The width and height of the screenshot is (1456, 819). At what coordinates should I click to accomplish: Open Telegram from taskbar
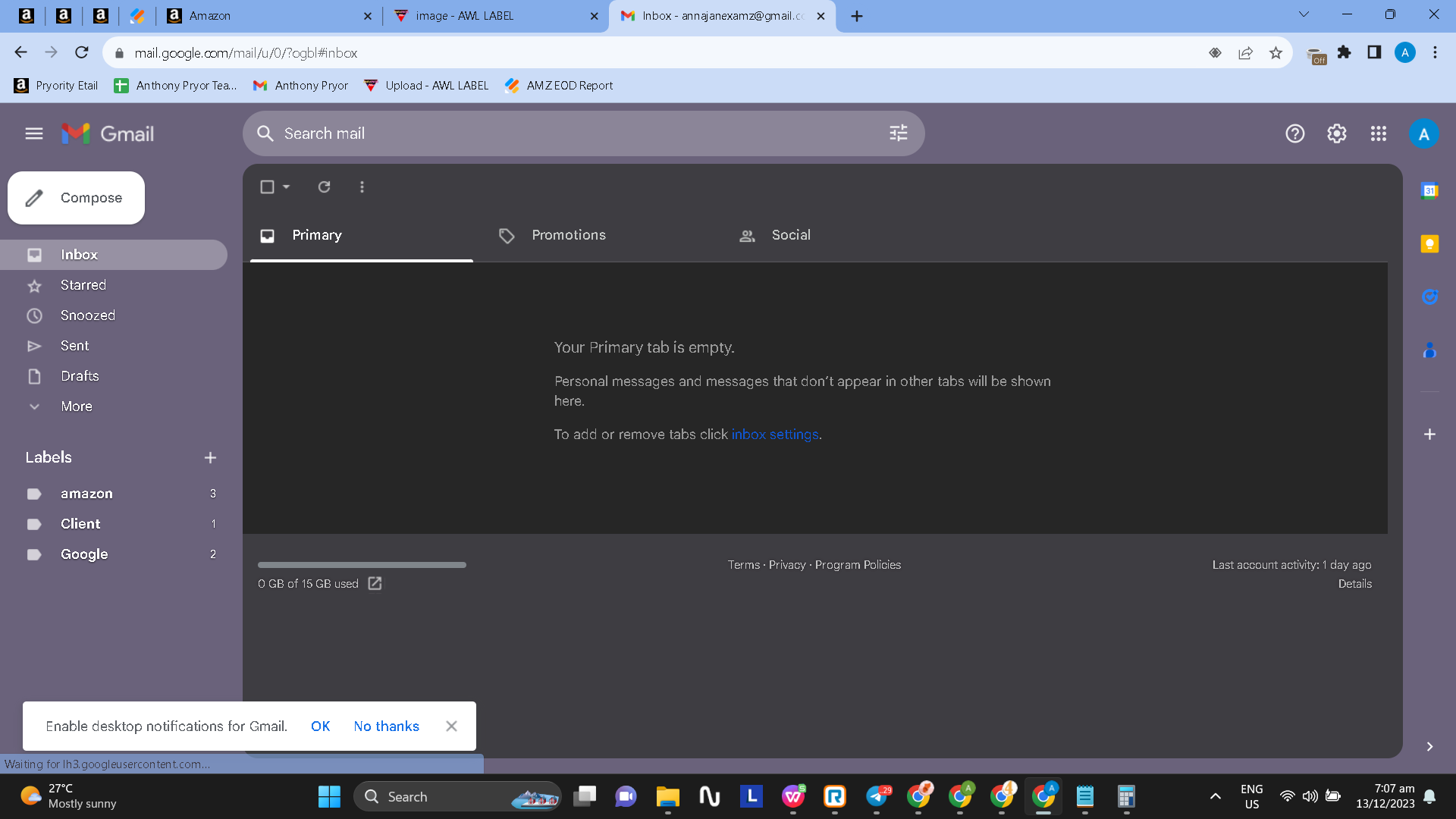click(877, 796)
